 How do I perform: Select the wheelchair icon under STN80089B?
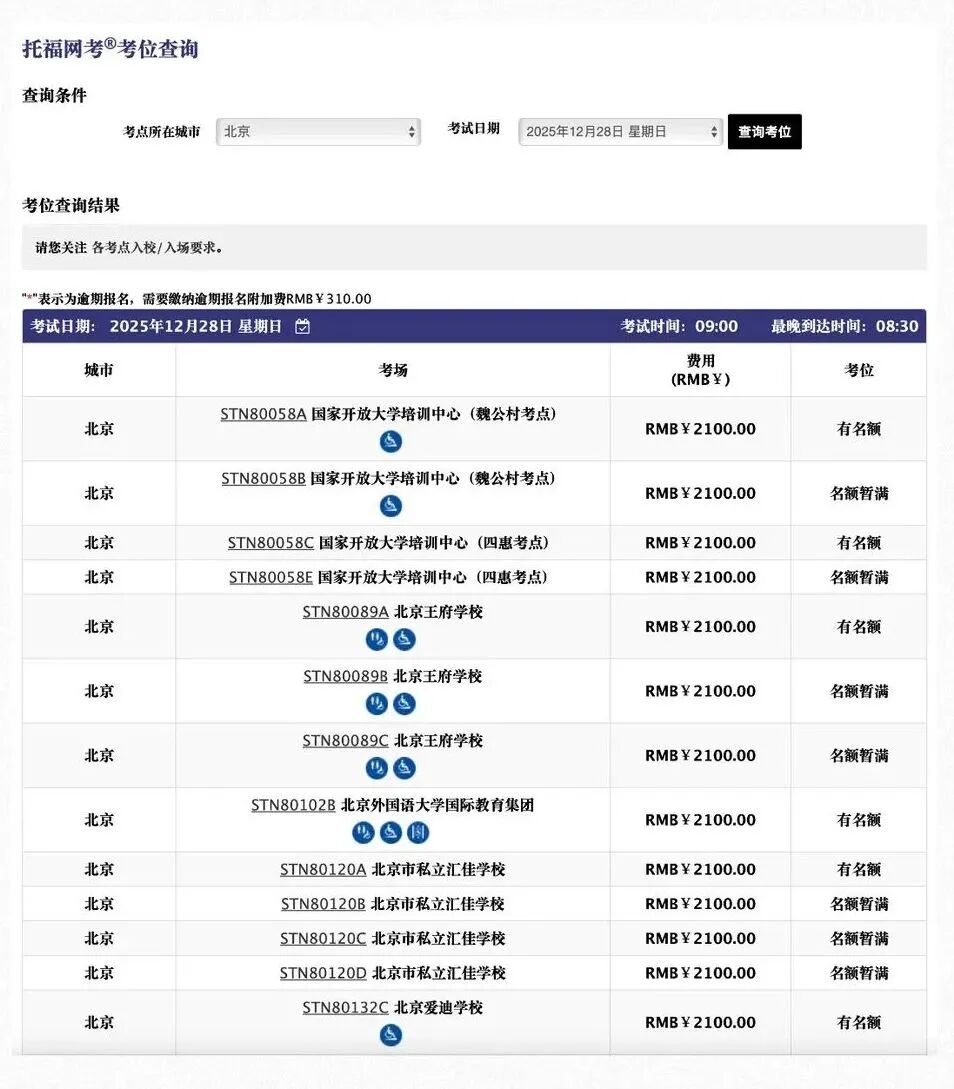[x=404, y=703]
